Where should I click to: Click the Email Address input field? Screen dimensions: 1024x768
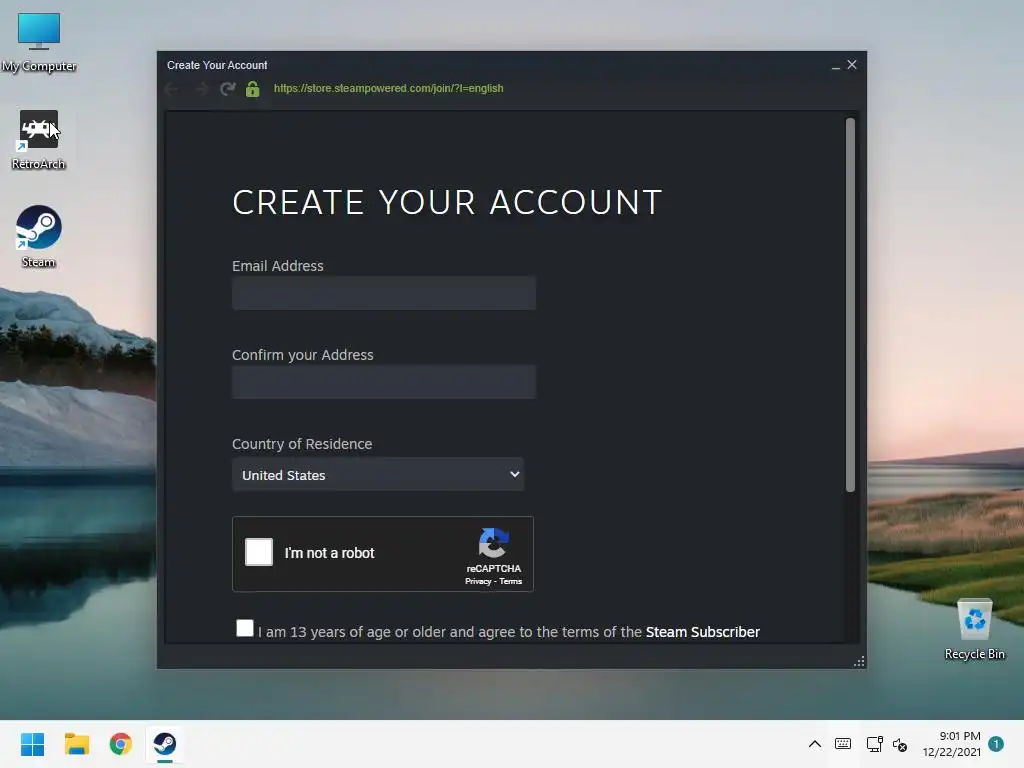tap(384, 293)
